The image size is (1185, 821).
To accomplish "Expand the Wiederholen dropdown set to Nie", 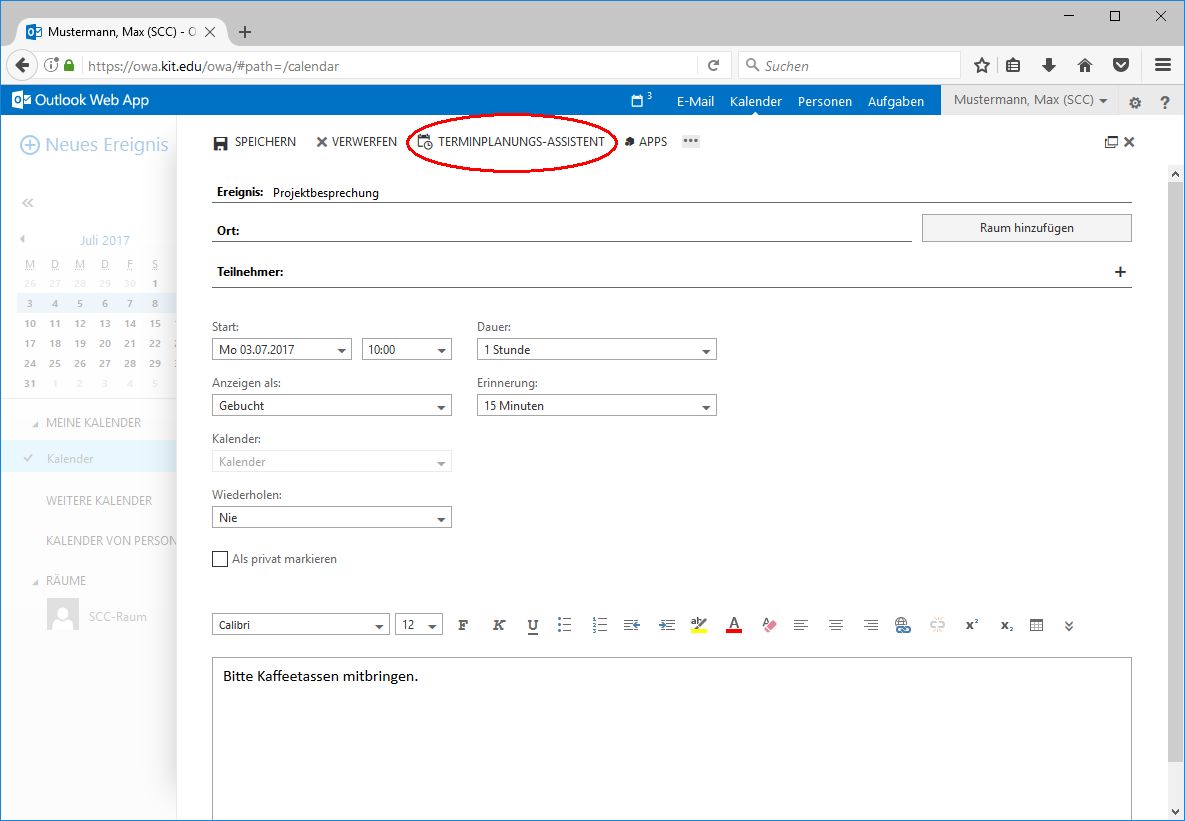I will pos(332,518).
